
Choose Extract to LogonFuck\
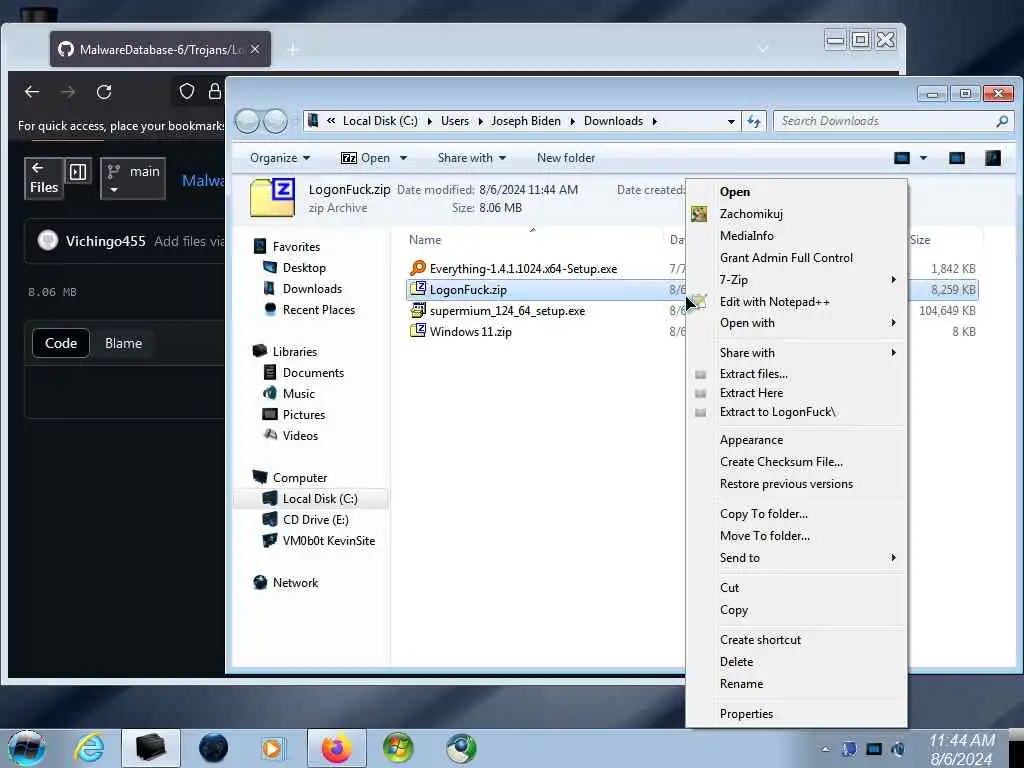[777, 411]
